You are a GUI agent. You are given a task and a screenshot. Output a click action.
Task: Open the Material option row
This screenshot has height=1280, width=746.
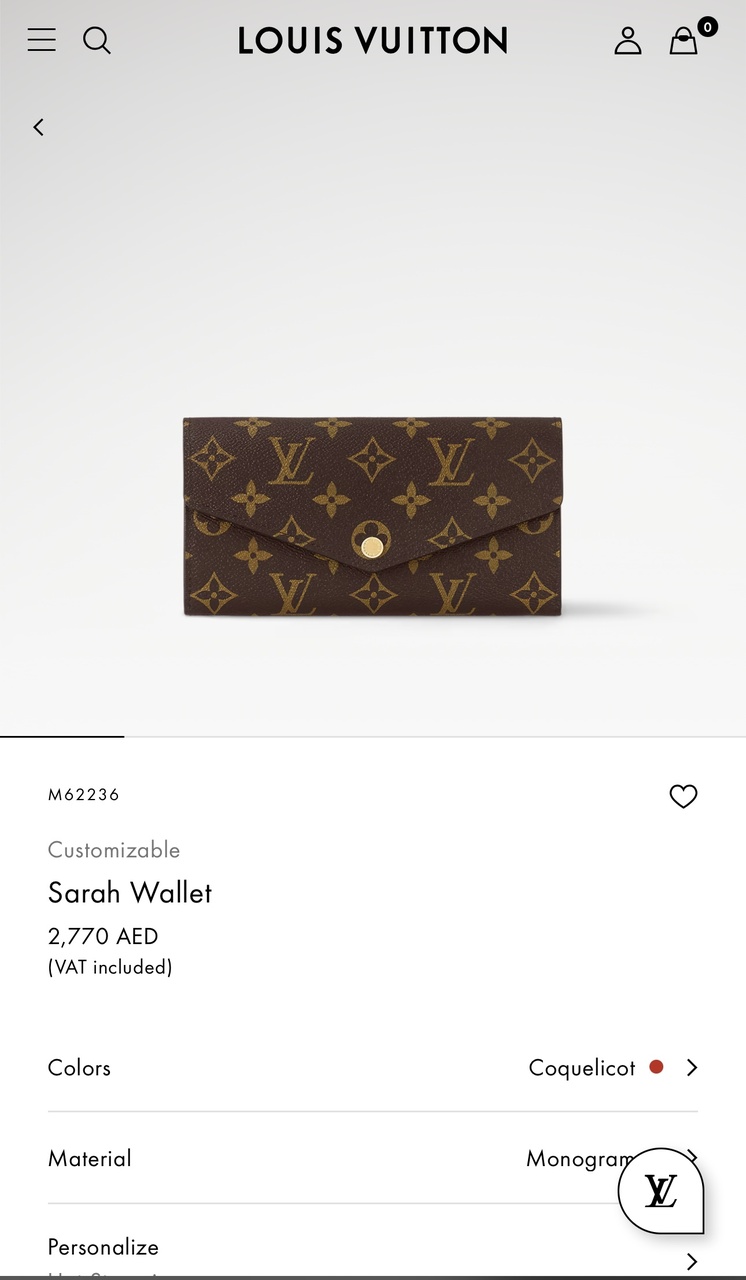pyautogui.click(x=373, y=1158)
